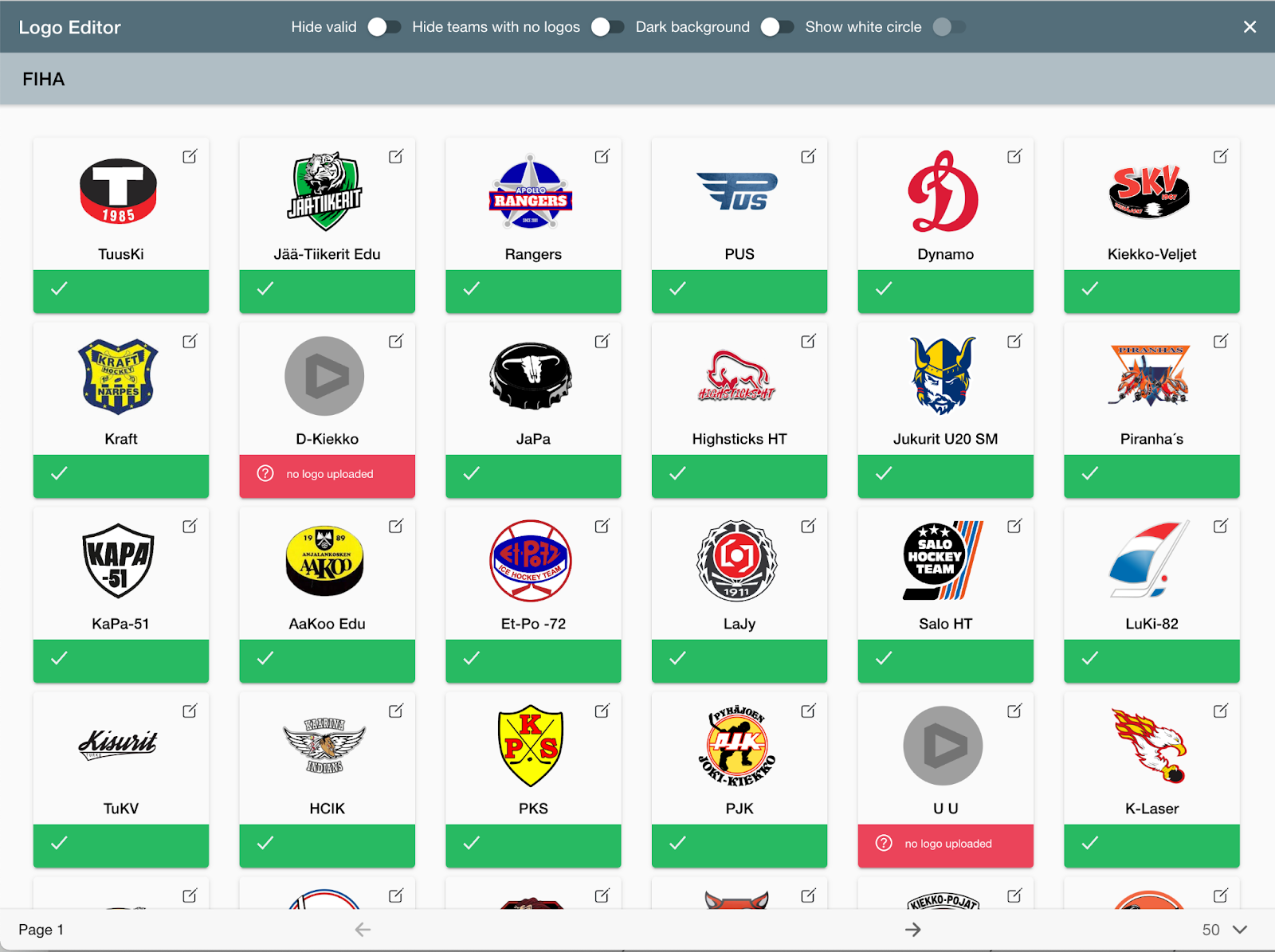Enable Hide teams with no logos
The image size is (1275, 952).
click(607, 27)
